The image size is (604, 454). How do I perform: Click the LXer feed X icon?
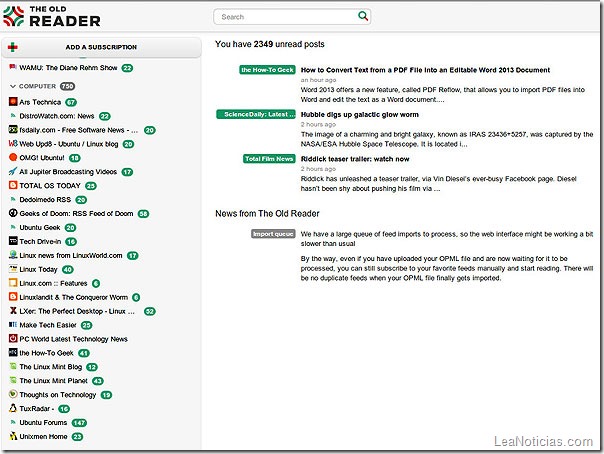(x=13, y=311)
